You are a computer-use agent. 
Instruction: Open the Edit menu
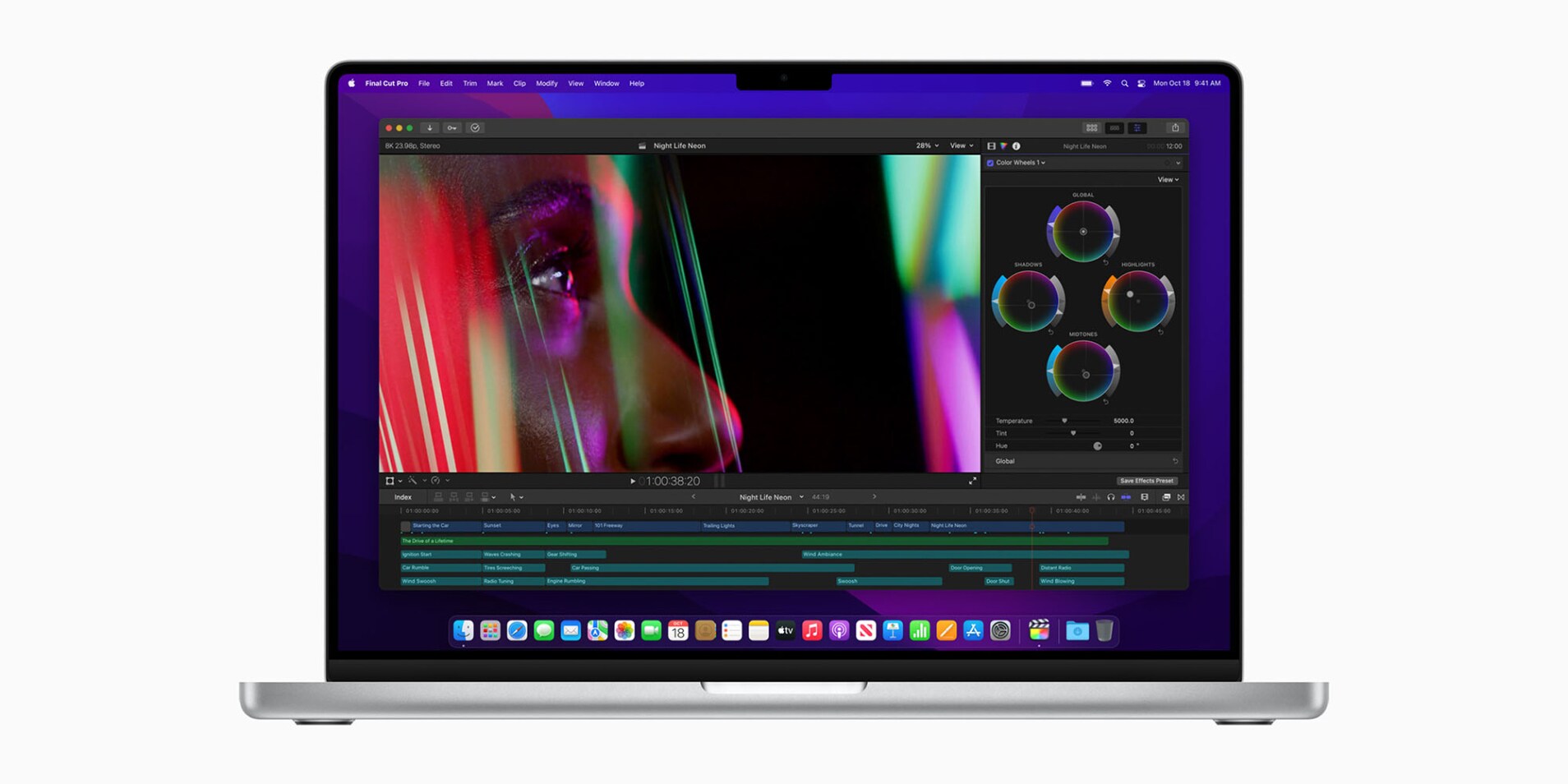[446, 83]
